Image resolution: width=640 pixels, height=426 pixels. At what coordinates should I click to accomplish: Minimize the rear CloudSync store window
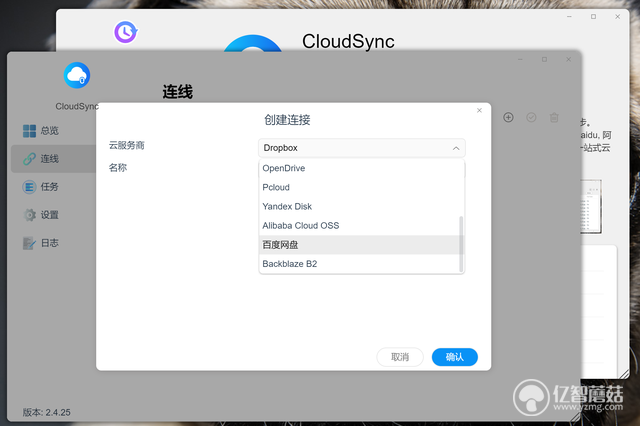tap(569, 16)
